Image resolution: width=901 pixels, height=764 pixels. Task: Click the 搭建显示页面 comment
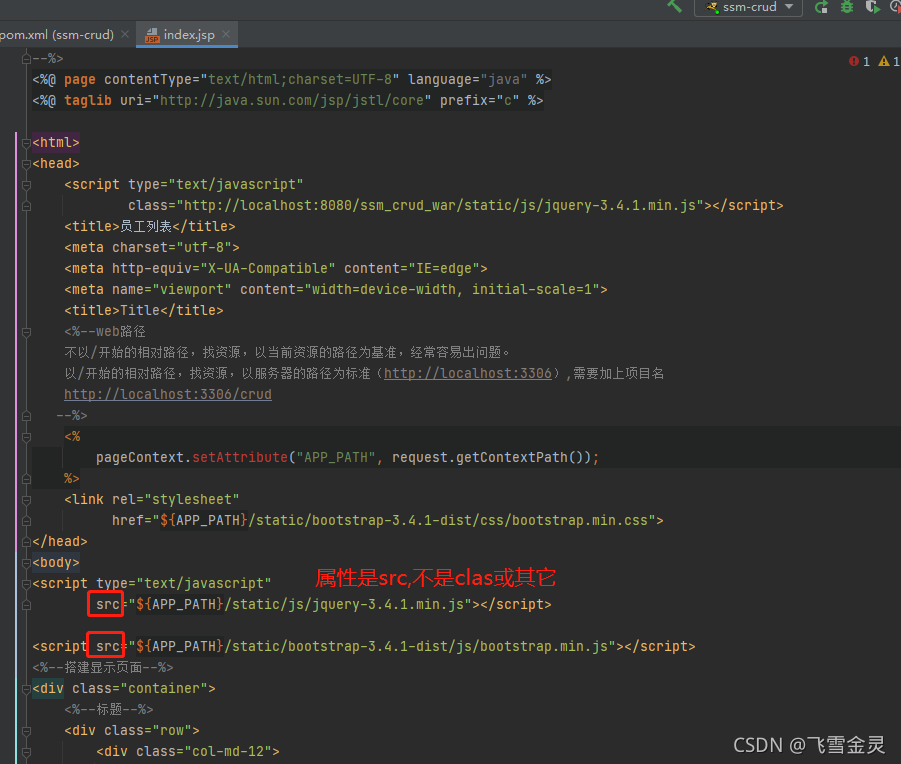[103, 667]
